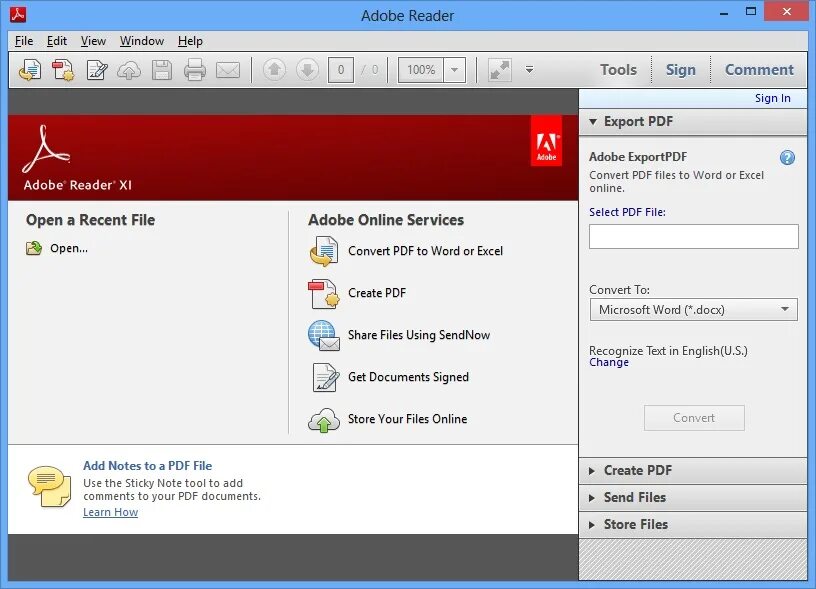Open the View menu
This screenshot has width=816, height=589.
click(93, 41)
